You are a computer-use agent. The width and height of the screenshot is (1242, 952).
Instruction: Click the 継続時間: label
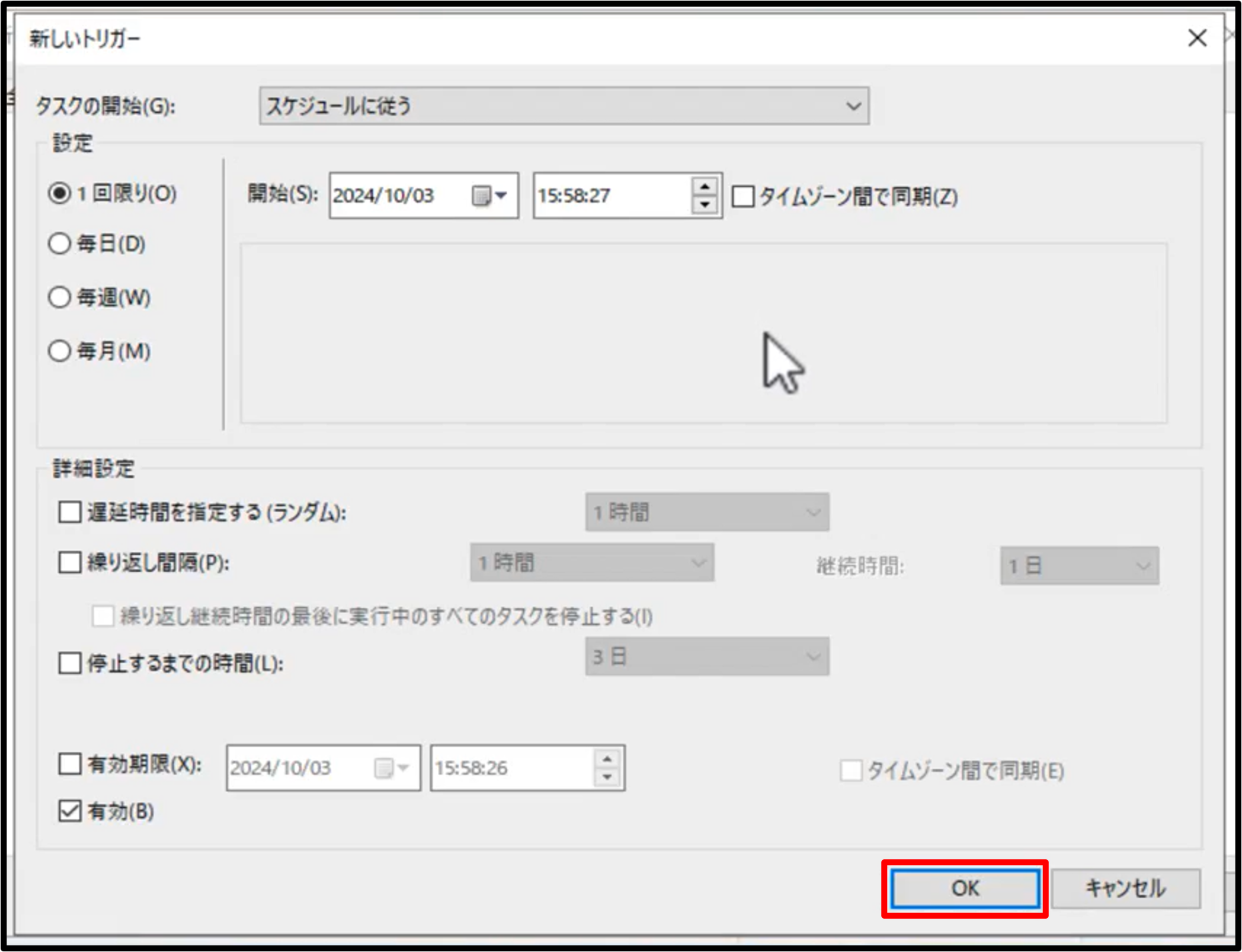click(861, 566)
